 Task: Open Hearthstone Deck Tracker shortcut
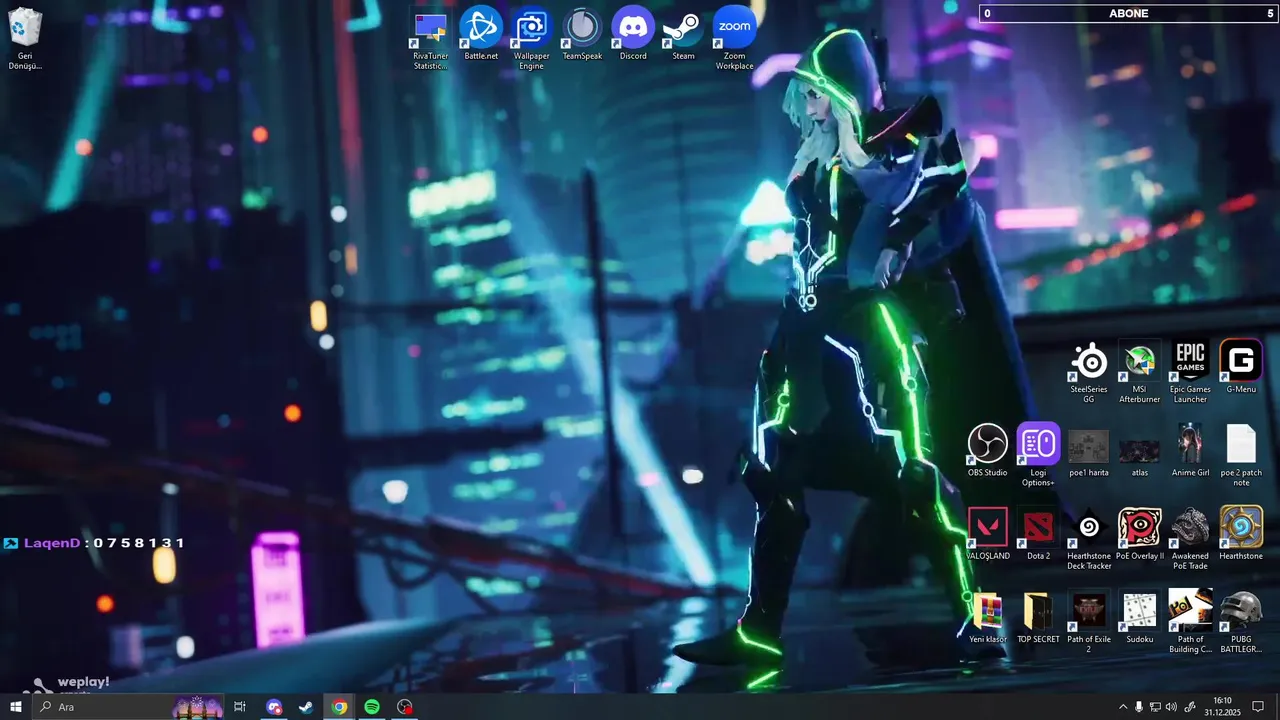(x=1089, y=538)
